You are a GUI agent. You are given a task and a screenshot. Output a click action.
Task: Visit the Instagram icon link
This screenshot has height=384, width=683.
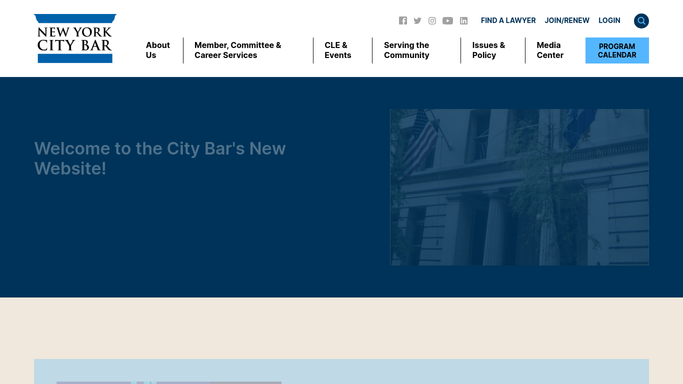coord(432,20)
